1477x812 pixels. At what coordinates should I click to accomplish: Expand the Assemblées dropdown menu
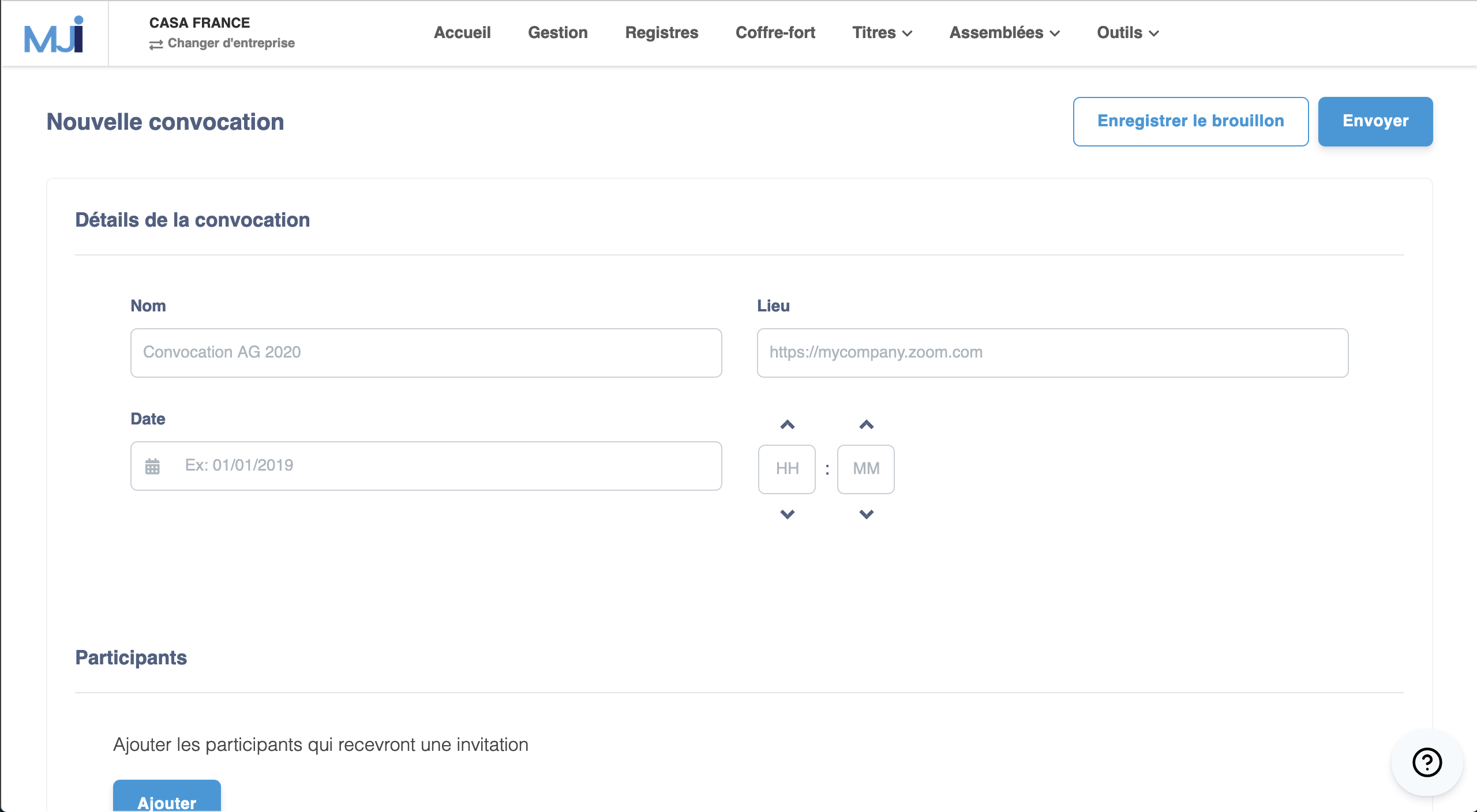[x=1004, y=33]
